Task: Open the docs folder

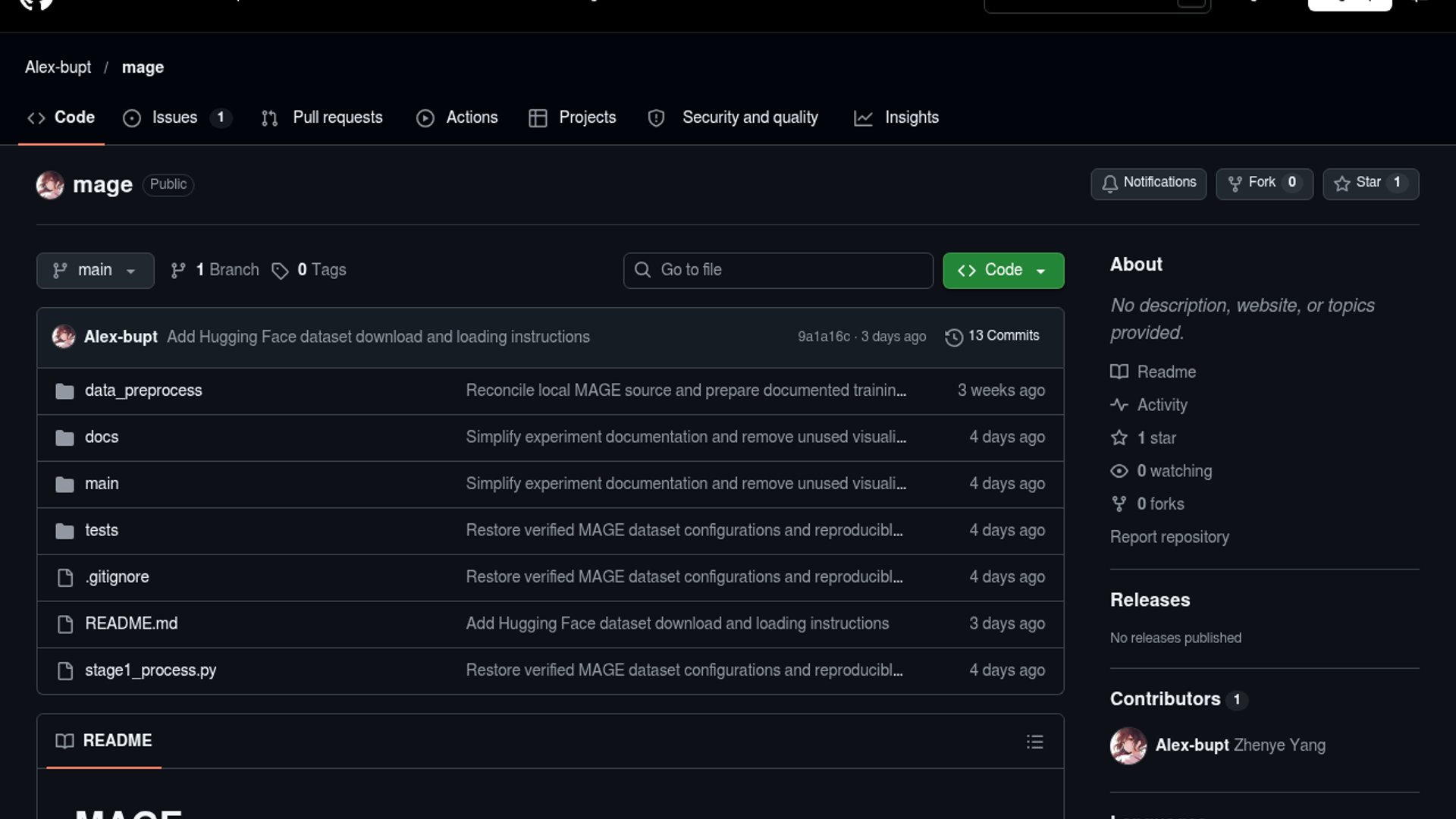Action: coord(102,438)
